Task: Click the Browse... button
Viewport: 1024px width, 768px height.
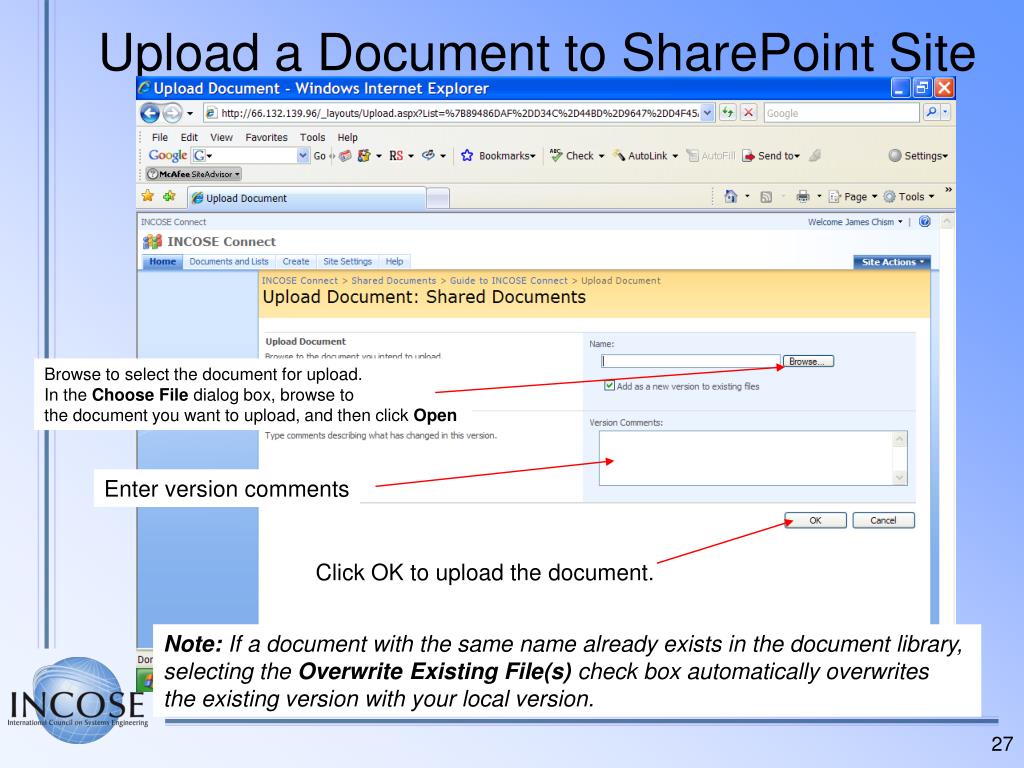Action: (x=808, y=361)
